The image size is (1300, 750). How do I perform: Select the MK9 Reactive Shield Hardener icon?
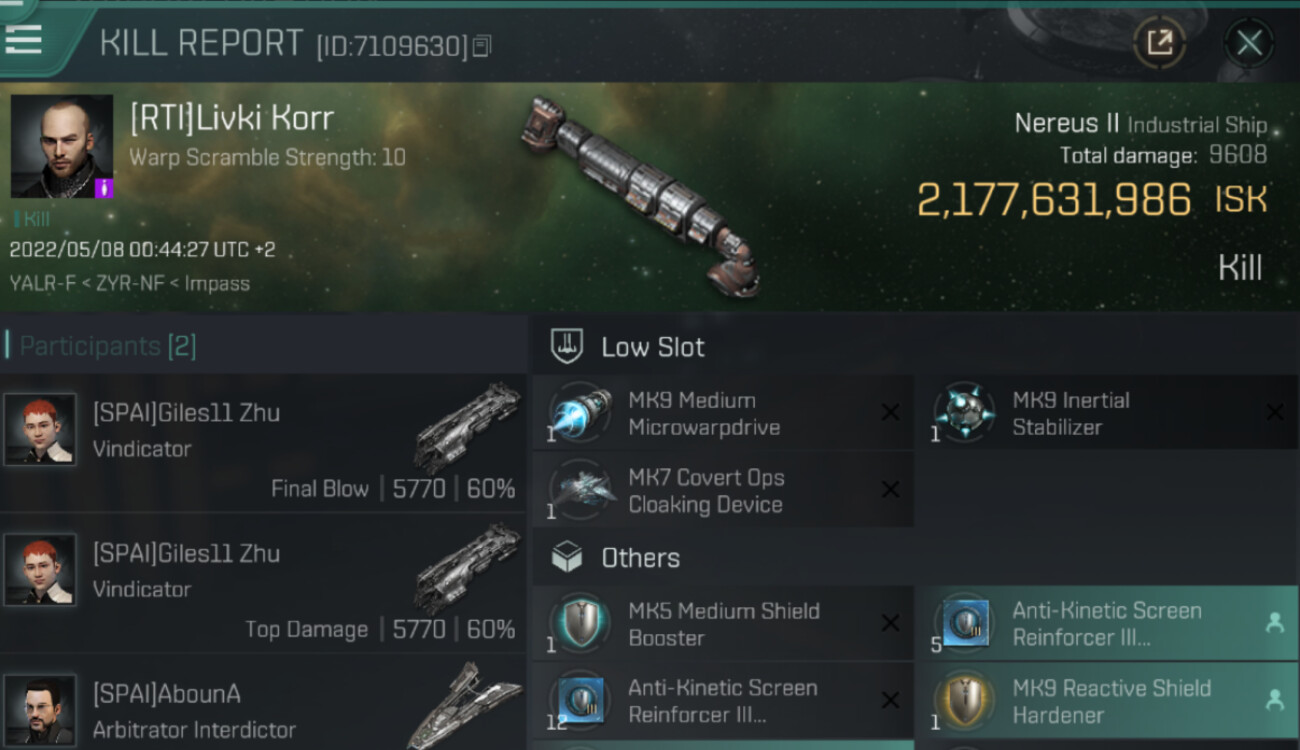(965, 700)
